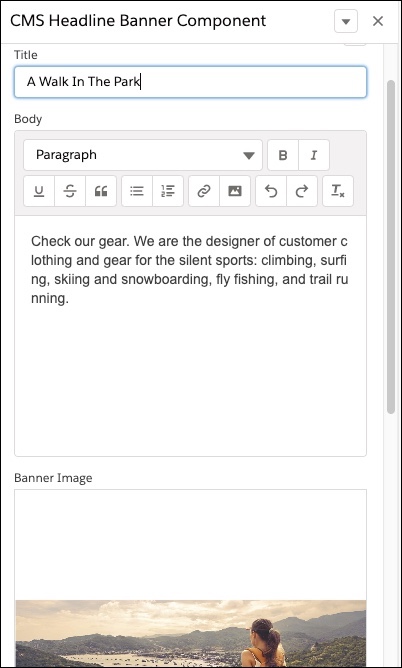The height and width of the screenshot is (668, 402).
Task: Apply strikethrough formatting
Action: point(70,191)
